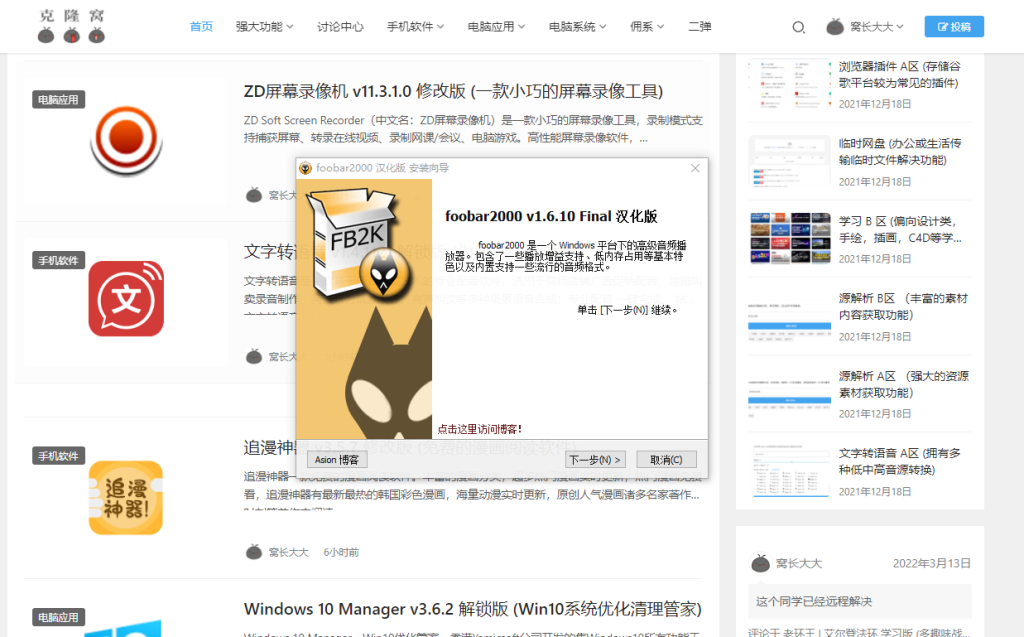Click author avatar beside 6小时前 timestamp
The width and height of the screenshot is (1024, 637).
tap(254, 552)
